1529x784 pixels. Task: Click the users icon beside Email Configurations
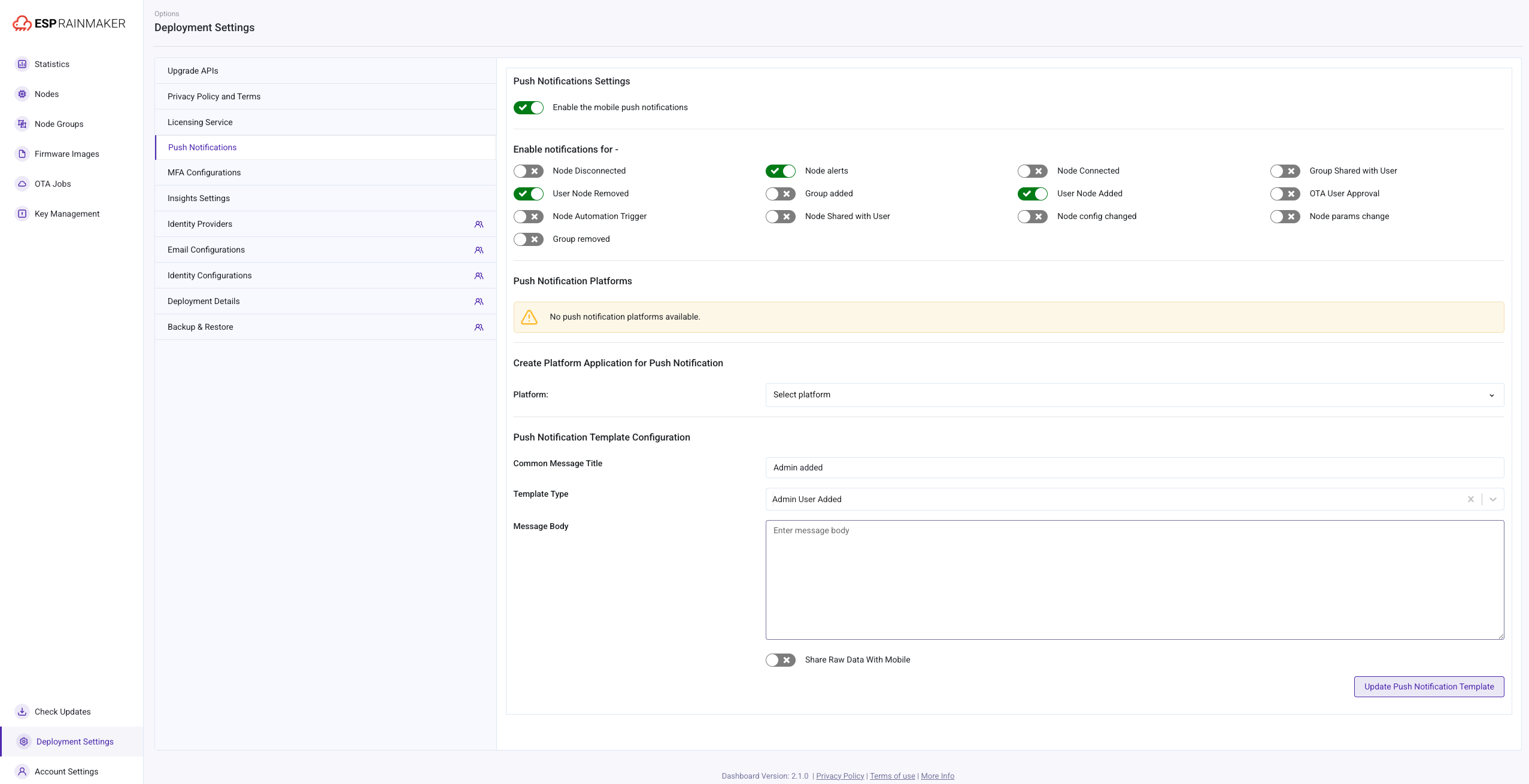pos(479,250)
